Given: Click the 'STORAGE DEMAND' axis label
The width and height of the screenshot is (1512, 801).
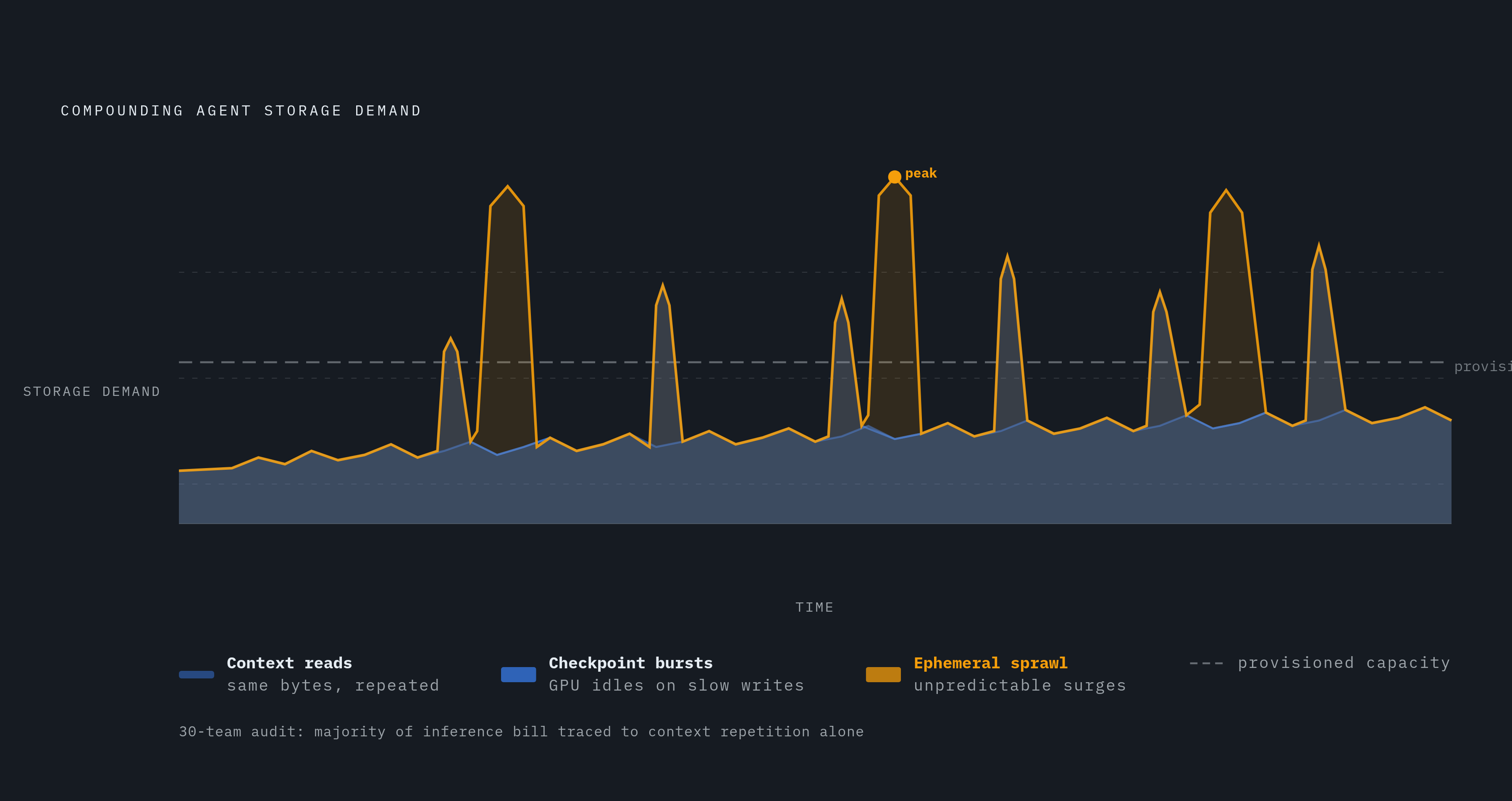Looking at the screenshot, I should click(x=92, y=391).
